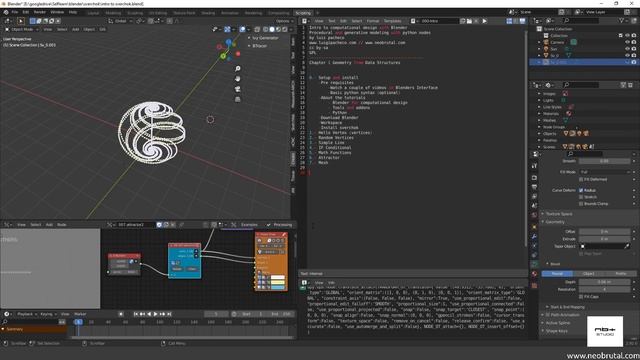Toggle the Fill Caps checkbox
The width and height of the screenshot is (640, 360).
click(581, 297)
